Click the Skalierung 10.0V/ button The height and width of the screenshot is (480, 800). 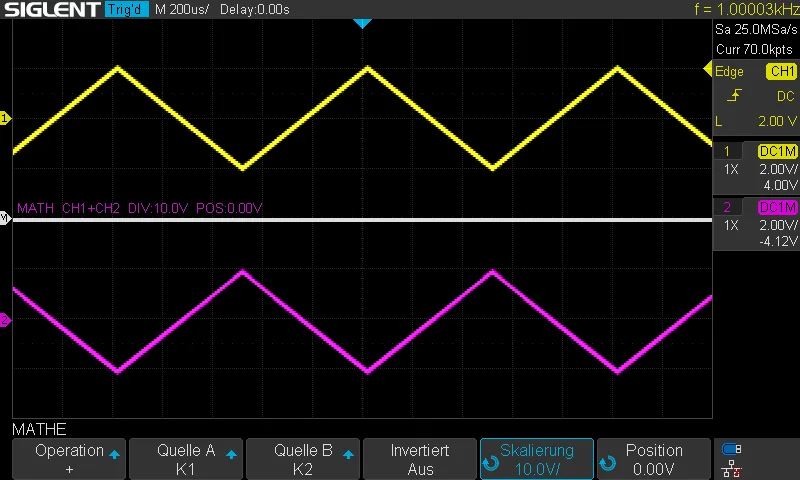[537, 459]
